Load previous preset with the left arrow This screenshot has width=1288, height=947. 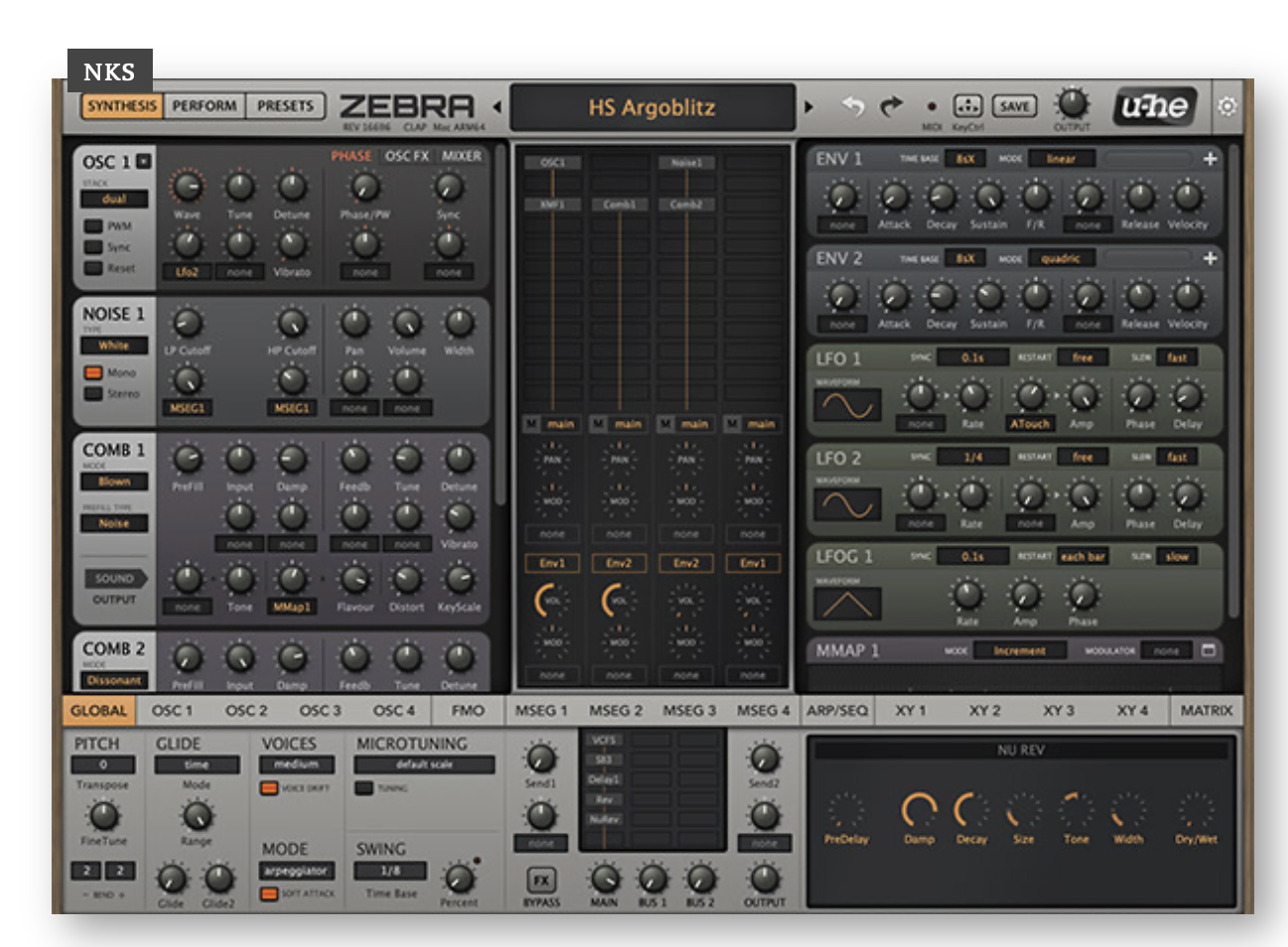pyautogui.click(x=497, y=106)
